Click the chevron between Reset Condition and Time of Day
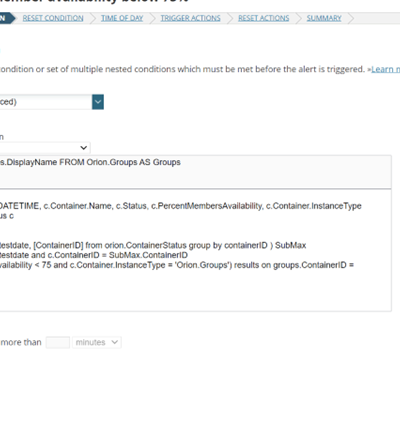This screenshot has width=400, height=434. tap(93, 18)
